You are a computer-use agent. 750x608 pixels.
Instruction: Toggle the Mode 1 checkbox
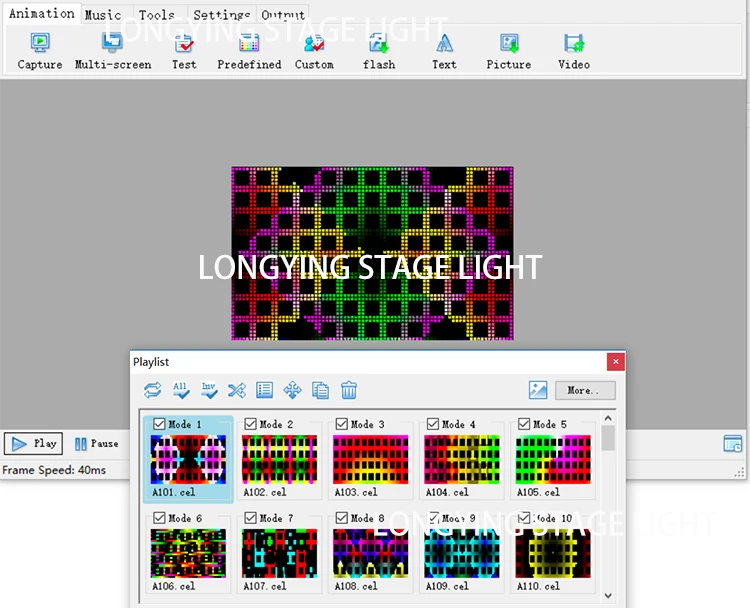pos(159,424)
